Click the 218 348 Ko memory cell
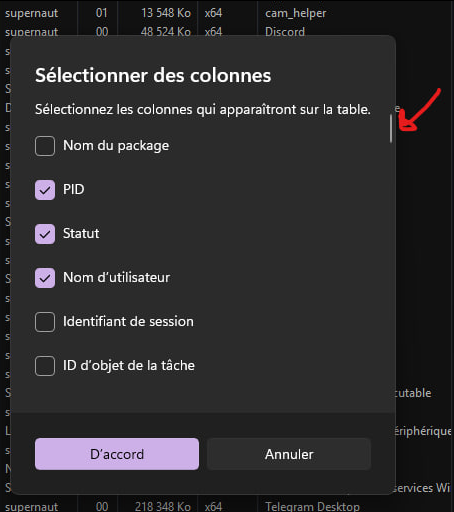This screenshot has width=454, height=512. tap(163, 507)
